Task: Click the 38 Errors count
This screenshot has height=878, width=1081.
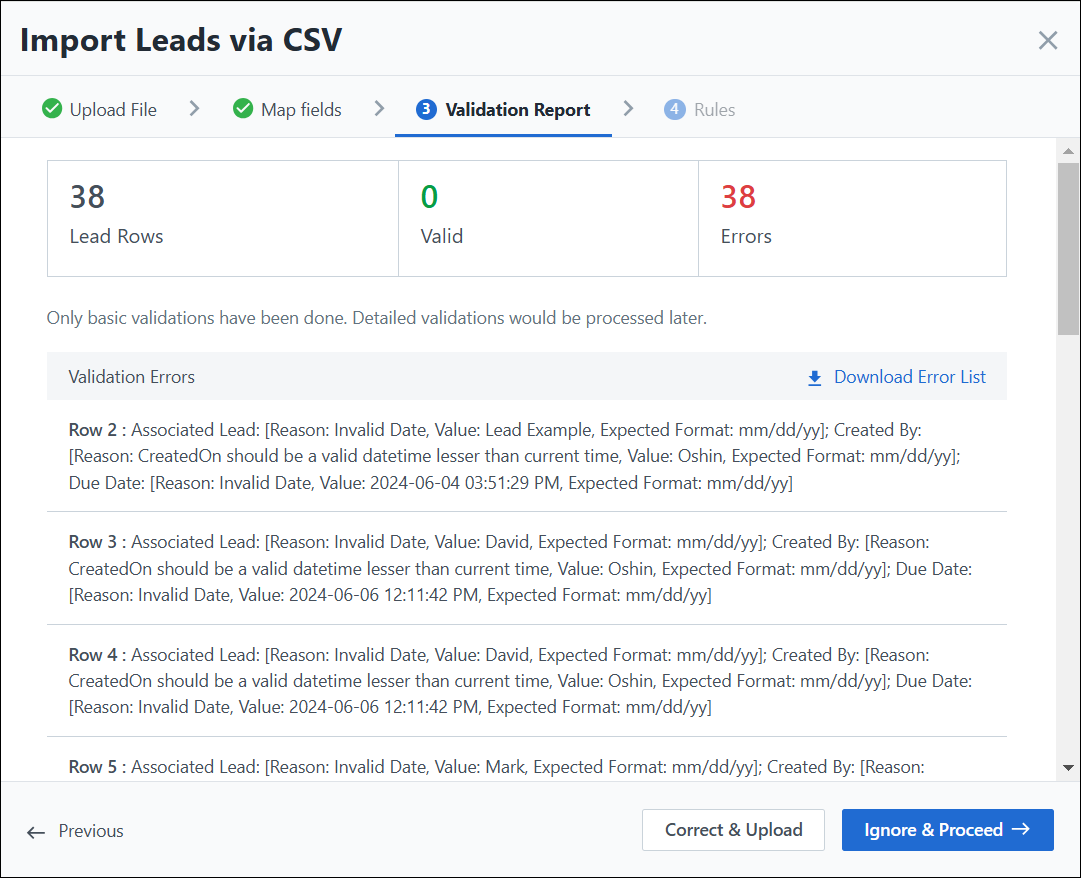Action: (738, 197)
